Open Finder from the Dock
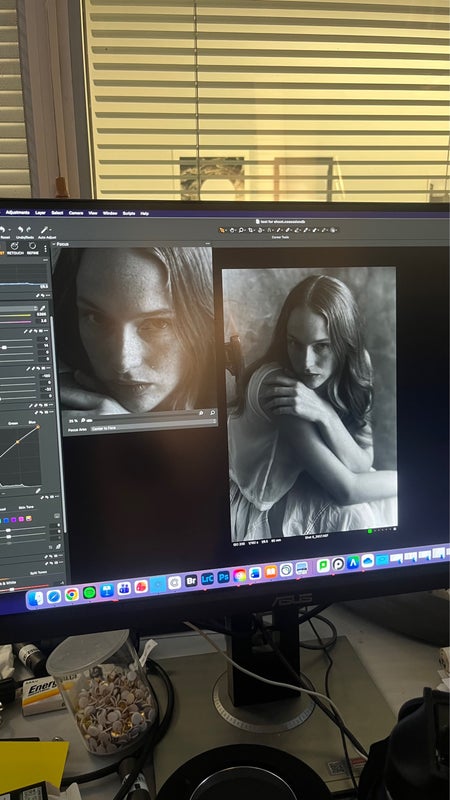Screen dimensions: 450x800 36,599
